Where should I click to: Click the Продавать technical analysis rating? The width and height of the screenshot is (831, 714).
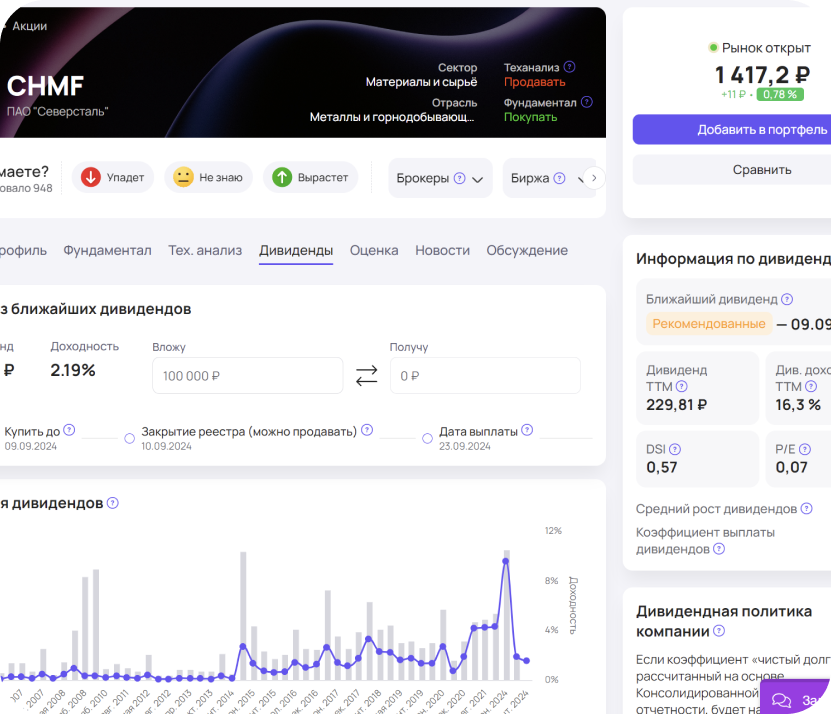point(534,82)
